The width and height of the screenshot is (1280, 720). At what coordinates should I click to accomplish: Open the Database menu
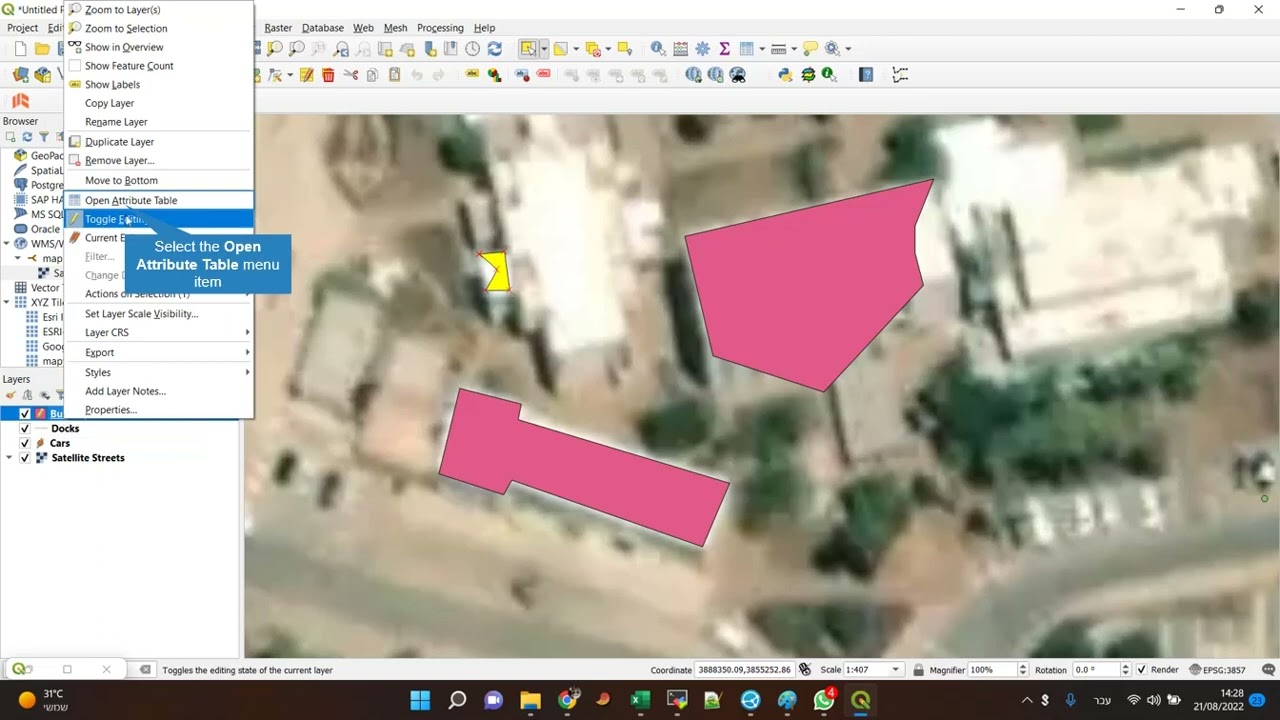click(323, 28)
